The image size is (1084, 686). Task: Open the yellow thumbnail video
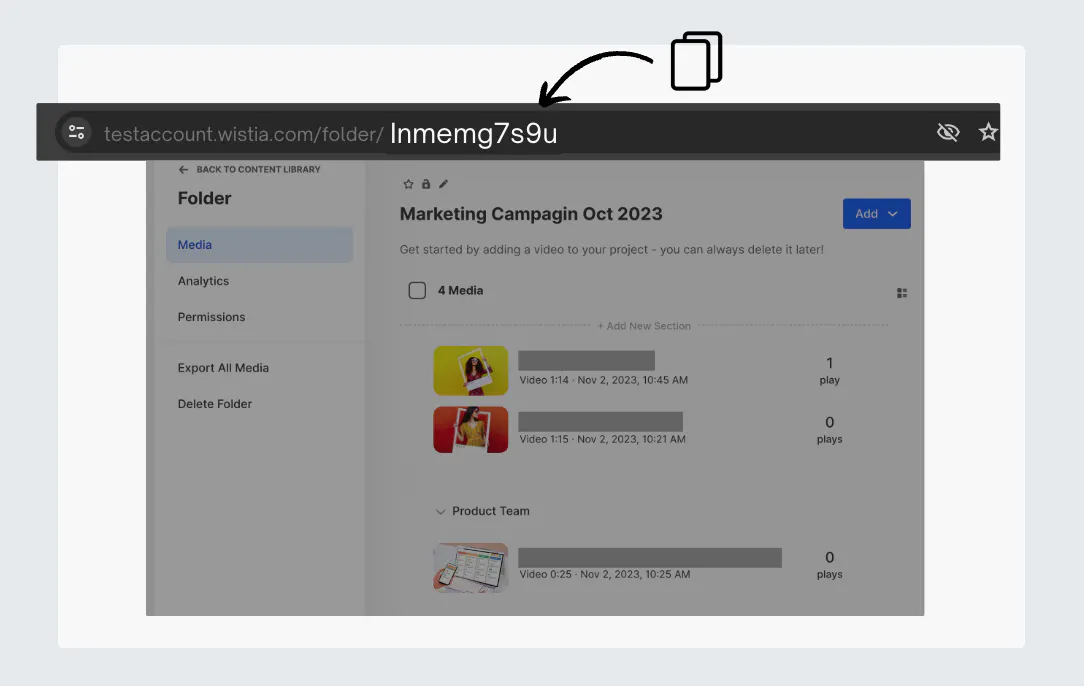coord(471,371)
